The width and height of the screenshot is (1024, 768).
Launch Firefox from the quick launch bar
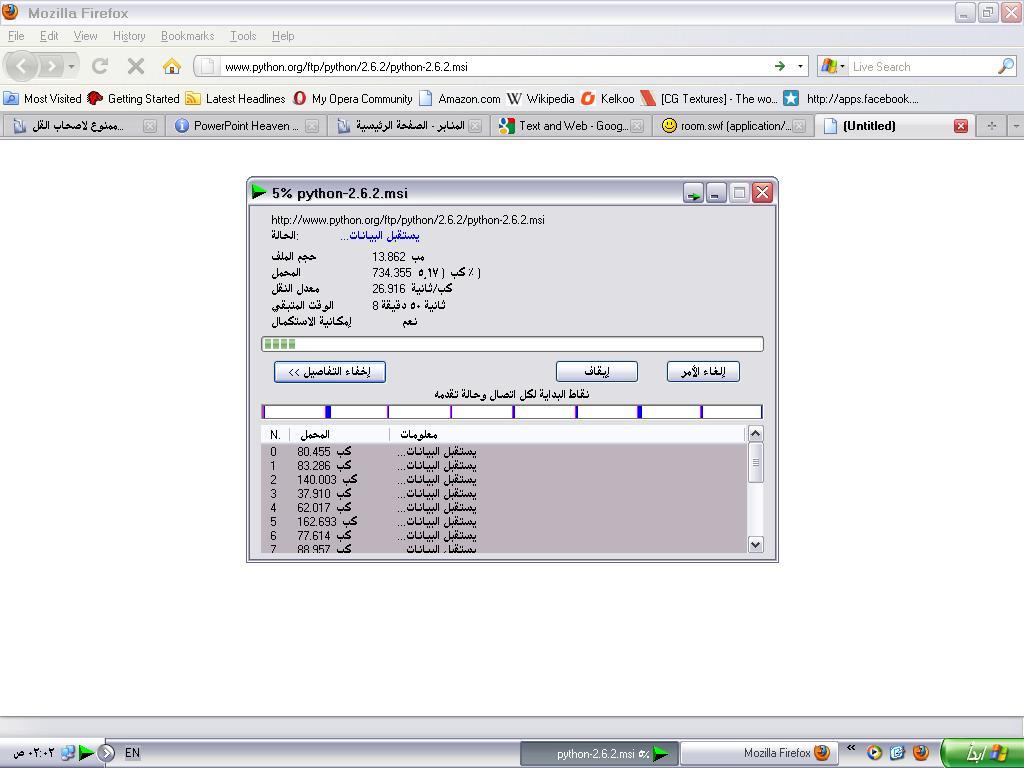click(921, 753)
